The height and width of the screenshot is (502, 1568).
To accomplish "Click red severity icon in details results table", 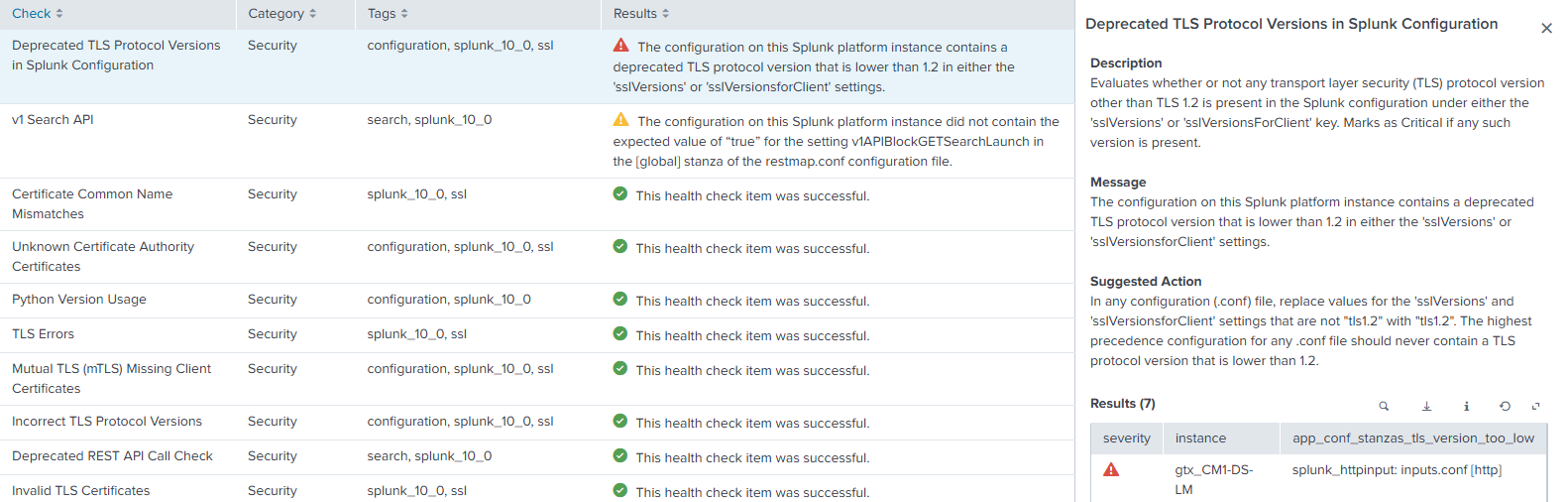I will (x=1111, y=469).
